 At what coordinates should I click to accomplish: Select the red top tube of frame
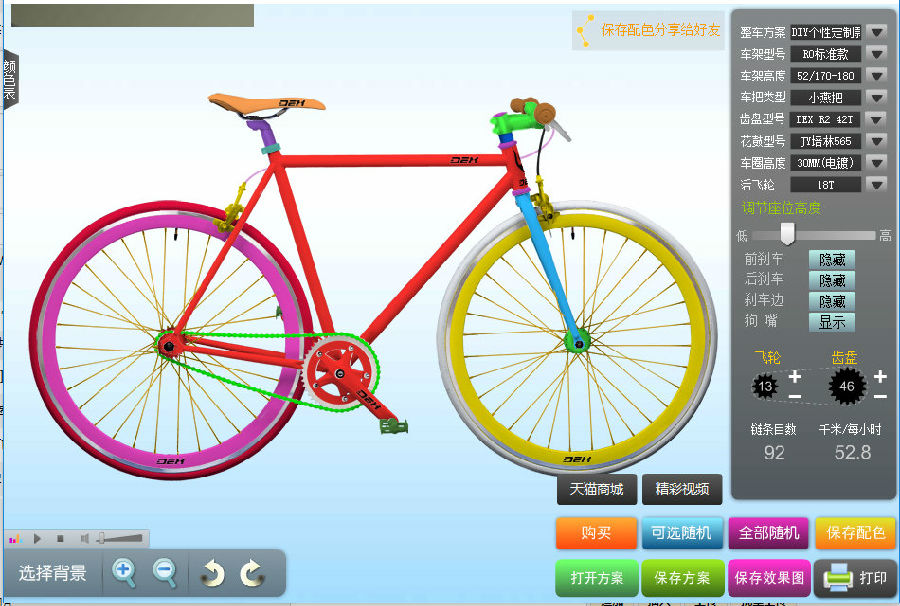pos(390,160)
